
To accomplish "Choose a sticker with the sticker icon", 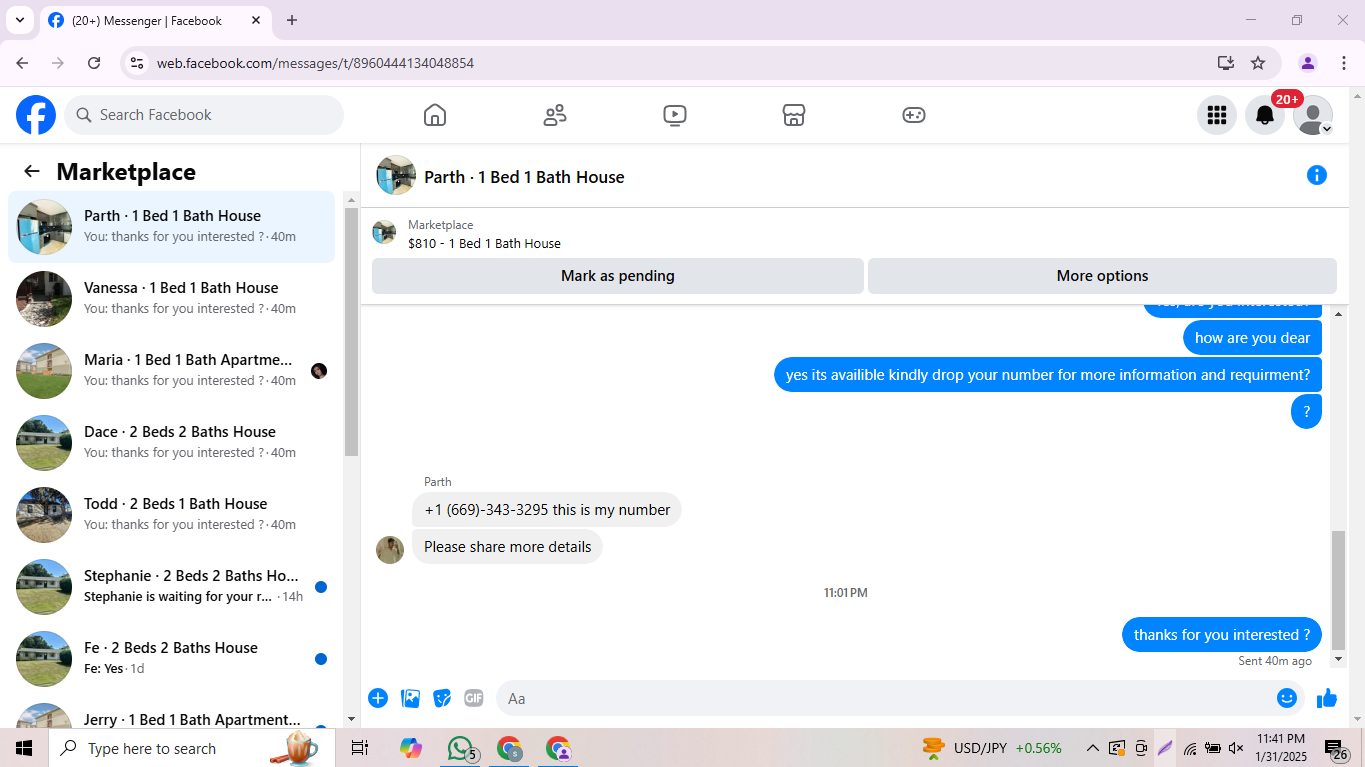I will point(442,698).
